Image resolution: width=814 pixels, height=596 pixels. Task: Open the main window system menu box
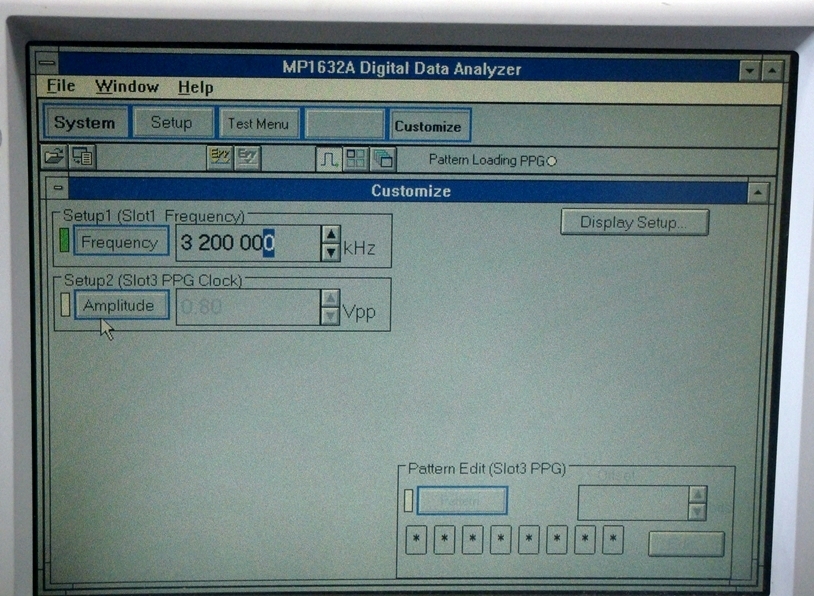pos(47,63)
